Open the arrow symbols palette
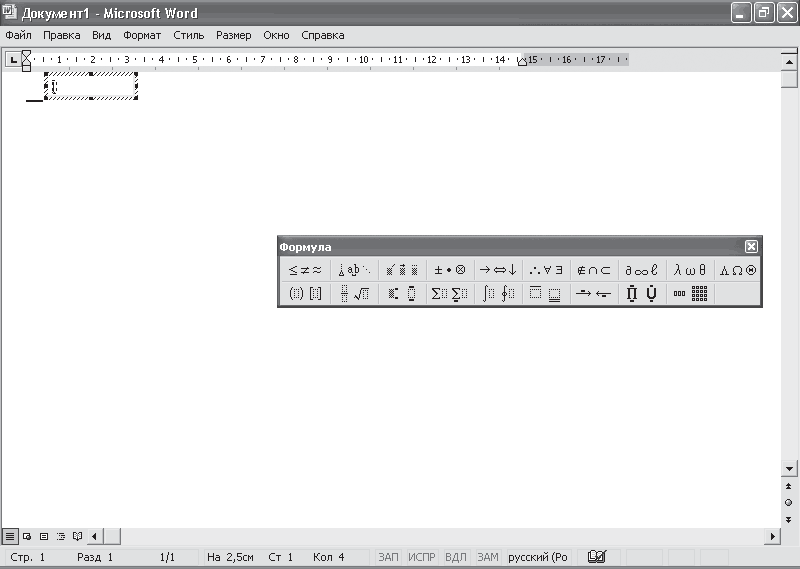 click(x=498, y=270)
